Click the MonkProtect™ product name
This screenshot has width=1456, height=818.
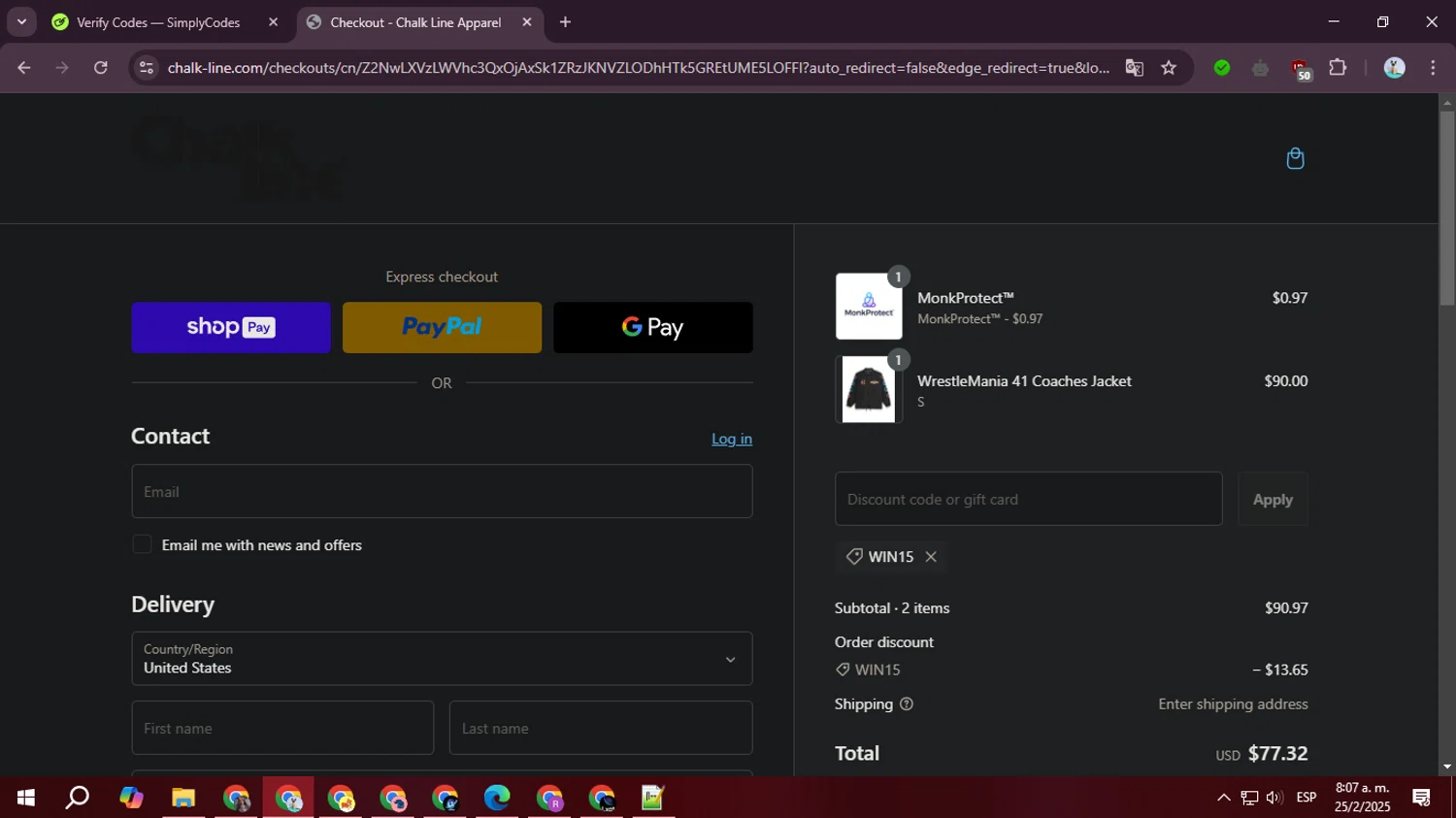(x=966, y=298)
